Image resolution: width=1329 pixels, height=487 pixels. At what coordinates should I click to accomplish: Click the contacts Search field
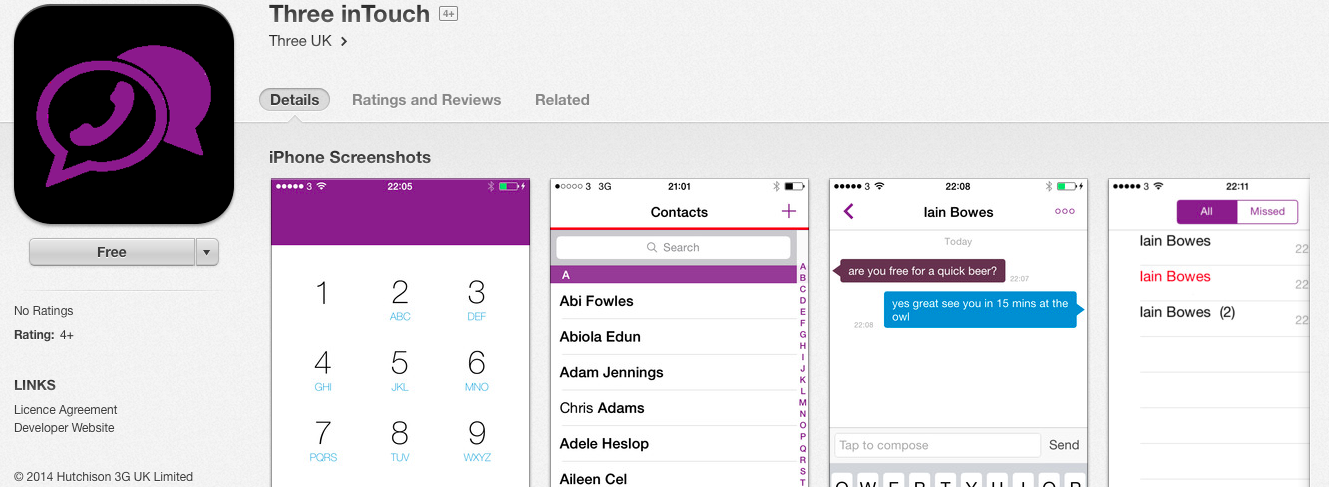pos(673,247)
